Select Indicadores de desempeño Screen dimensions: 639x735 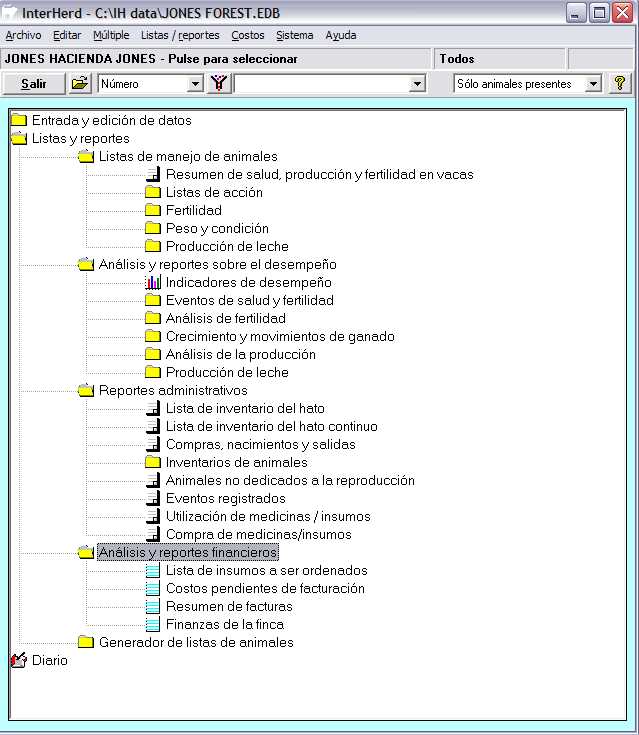click(x=249, y=282)
